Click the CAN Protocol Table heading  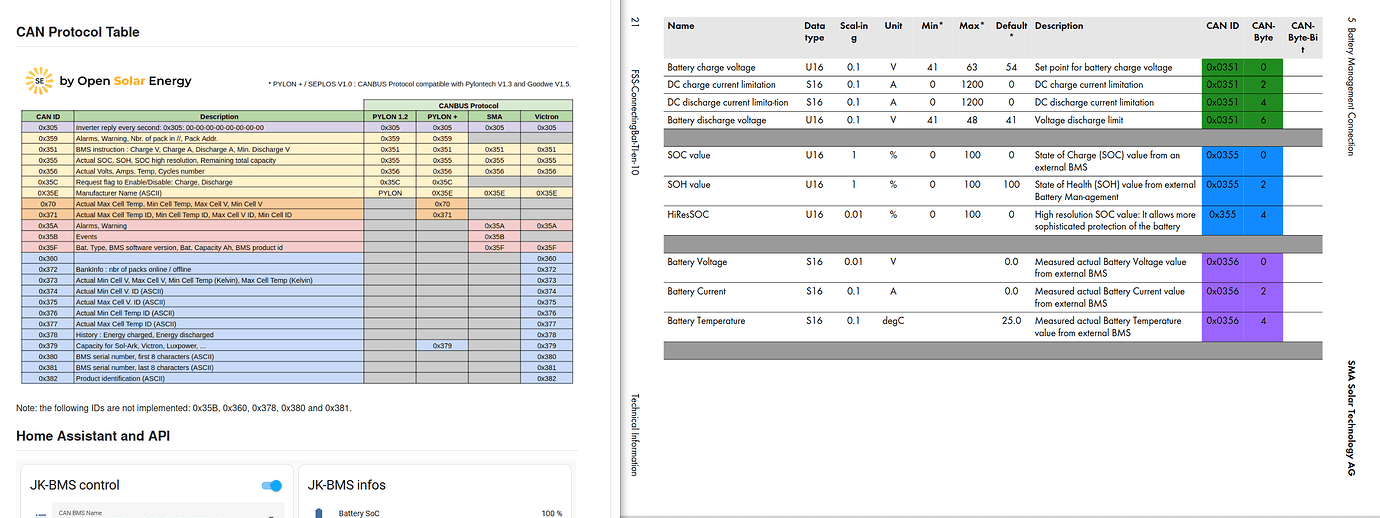click(78, 32)
